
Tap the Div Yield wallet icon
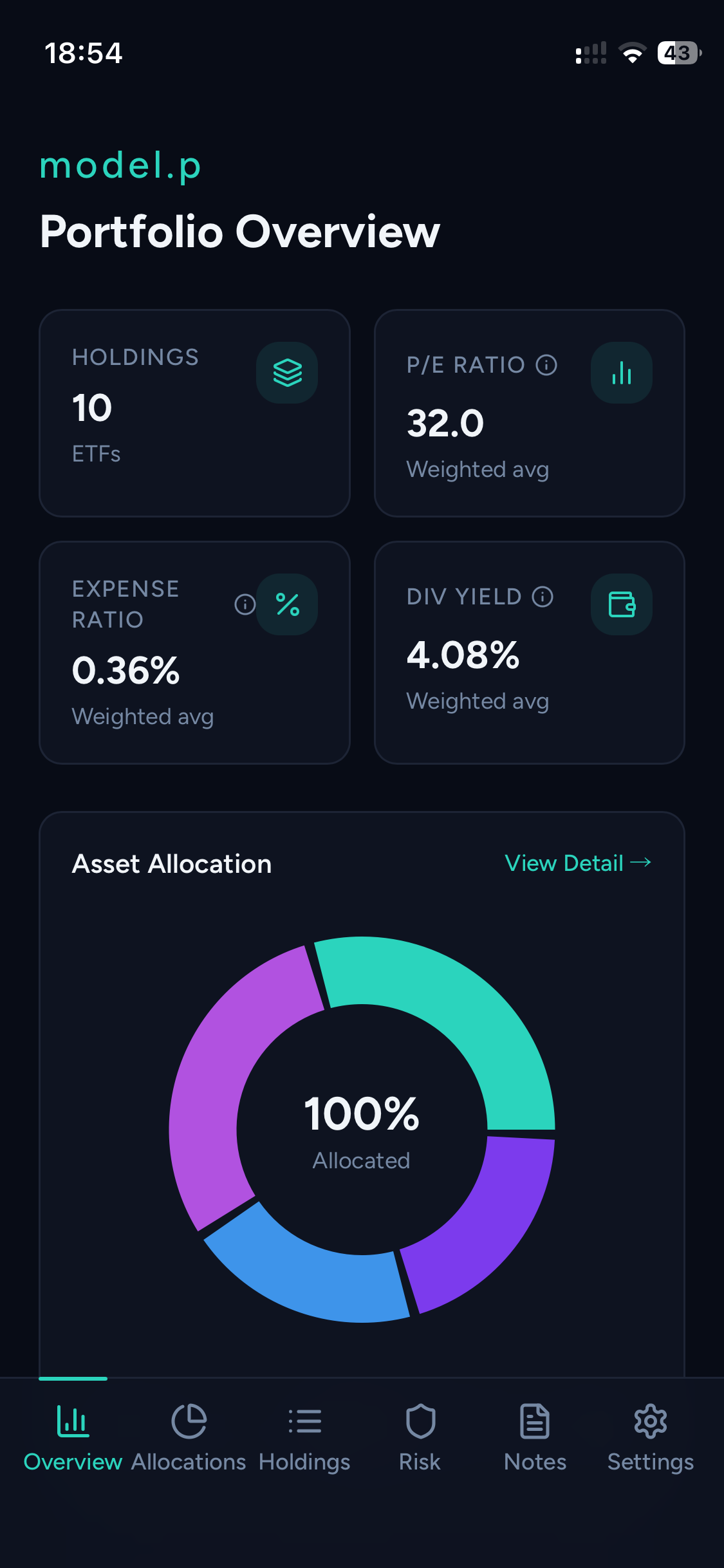pos(622,604)
